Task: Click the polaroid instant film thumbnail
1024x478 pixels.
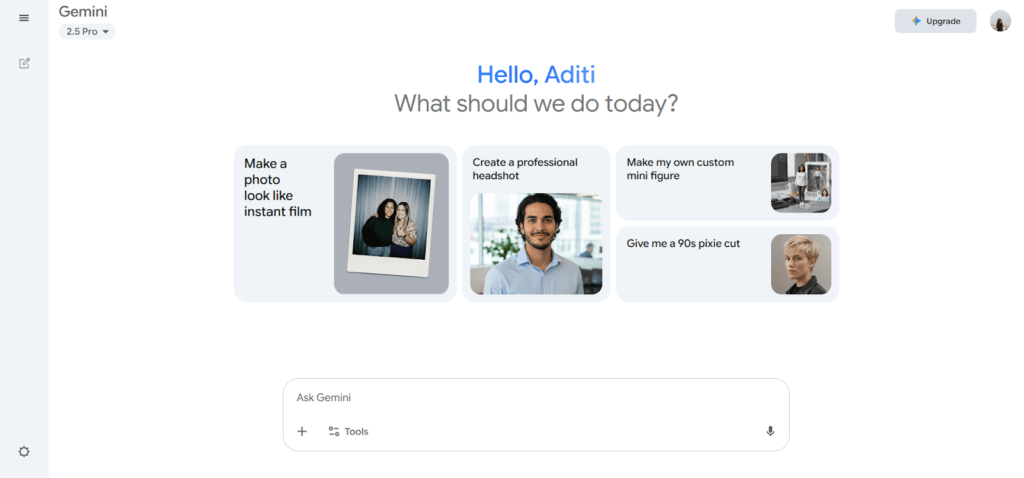Action: click(x=391, y=223)
